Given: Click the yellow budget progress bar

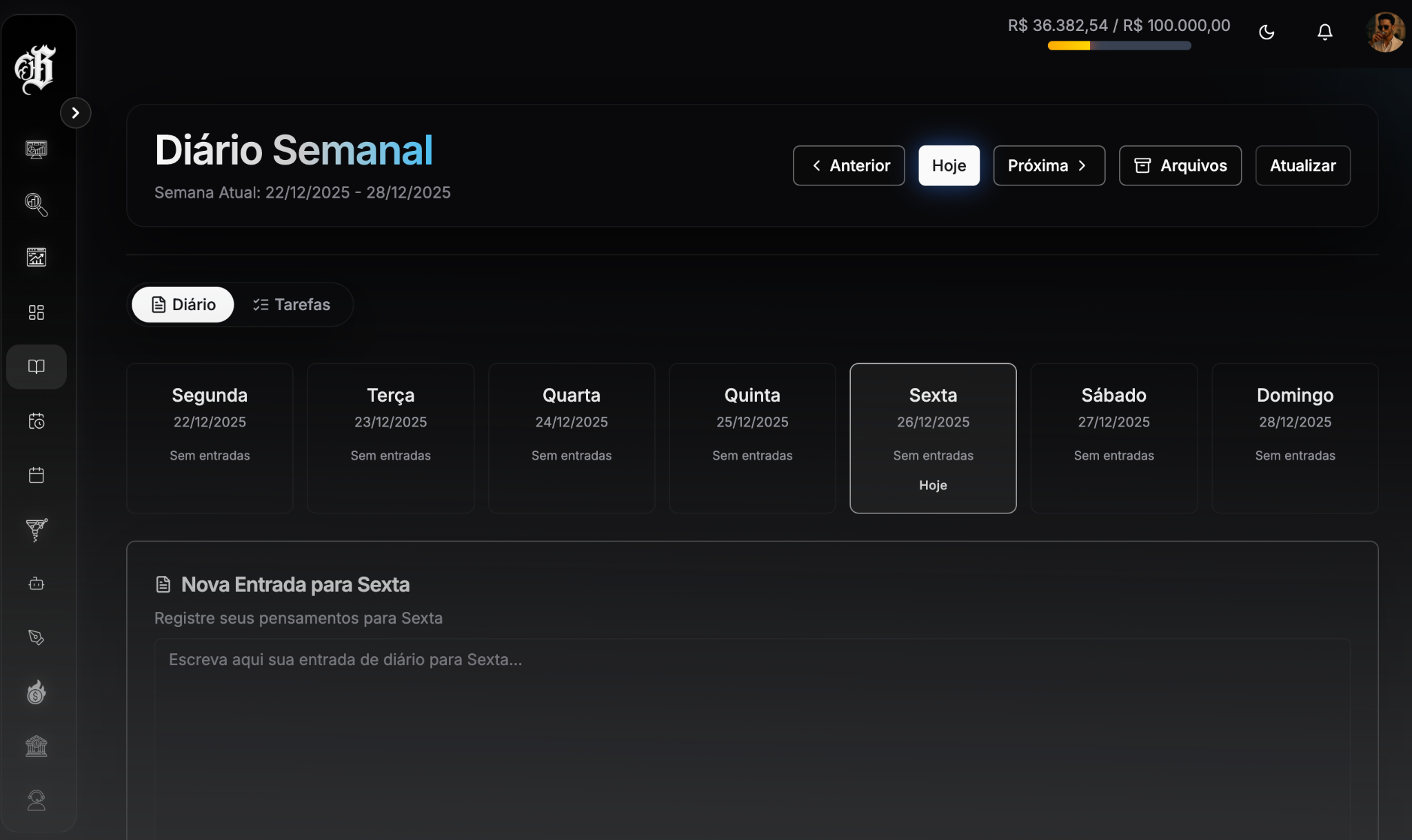Looking at the screenshot, I should click(1069, 45).
